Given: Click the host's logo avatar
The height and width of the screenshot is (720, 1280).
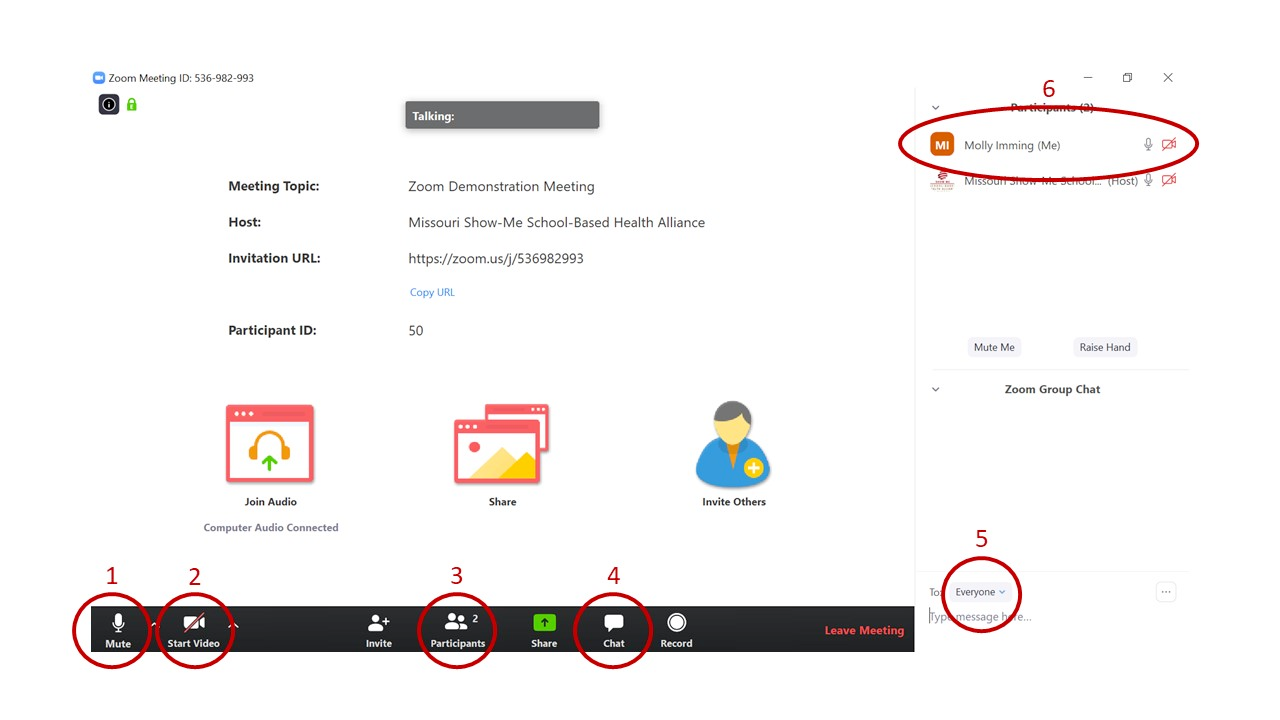Looking at the screenshot, I should click(942, 181).
